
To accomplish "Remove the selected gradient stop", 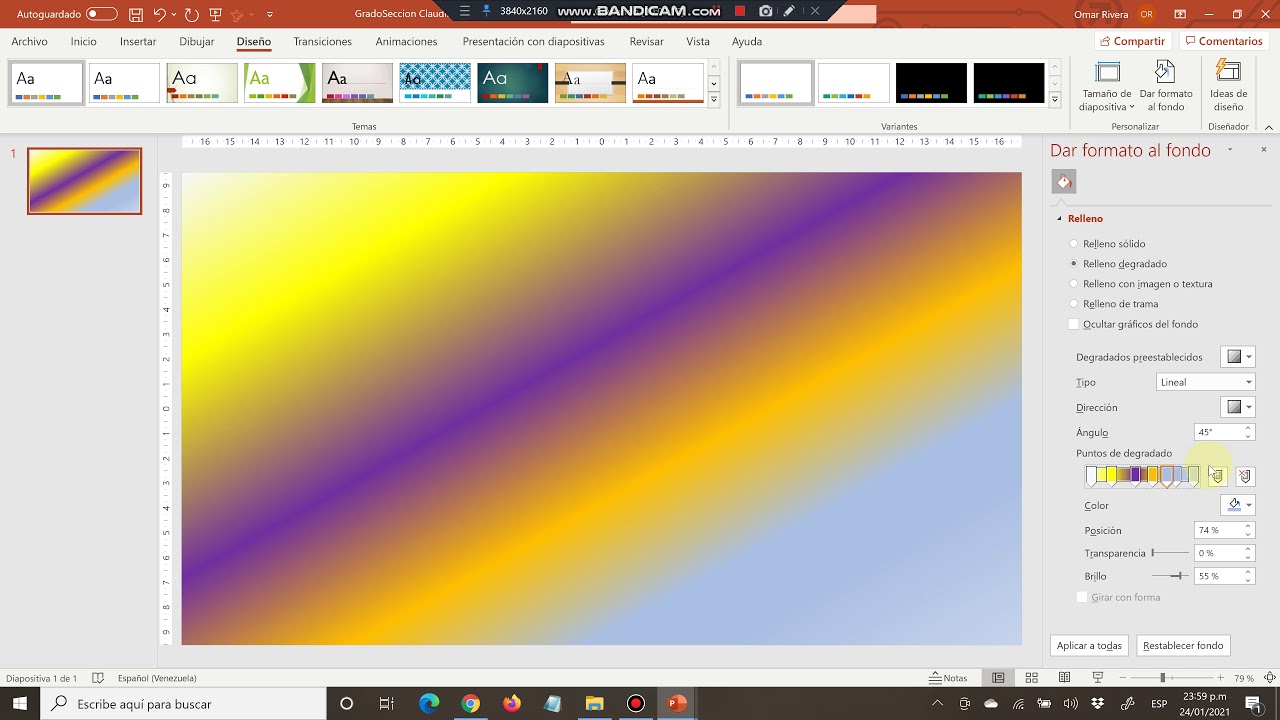I will click(x=1245, y=476).
